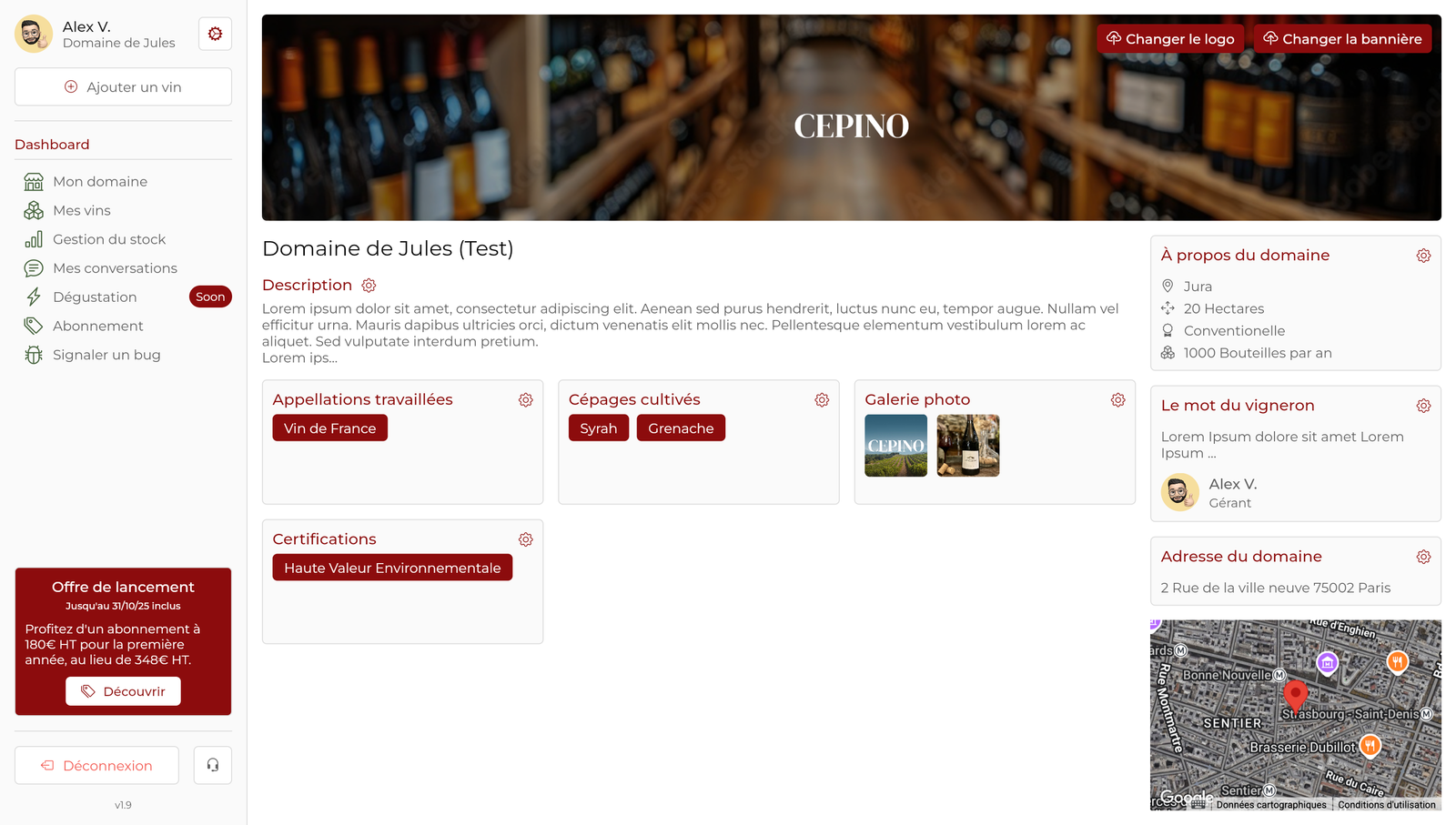Screen dimensions: 1456x825
Task: Click Ajouter un vin button
Action: pyautogui.click(x=123, y=87)
